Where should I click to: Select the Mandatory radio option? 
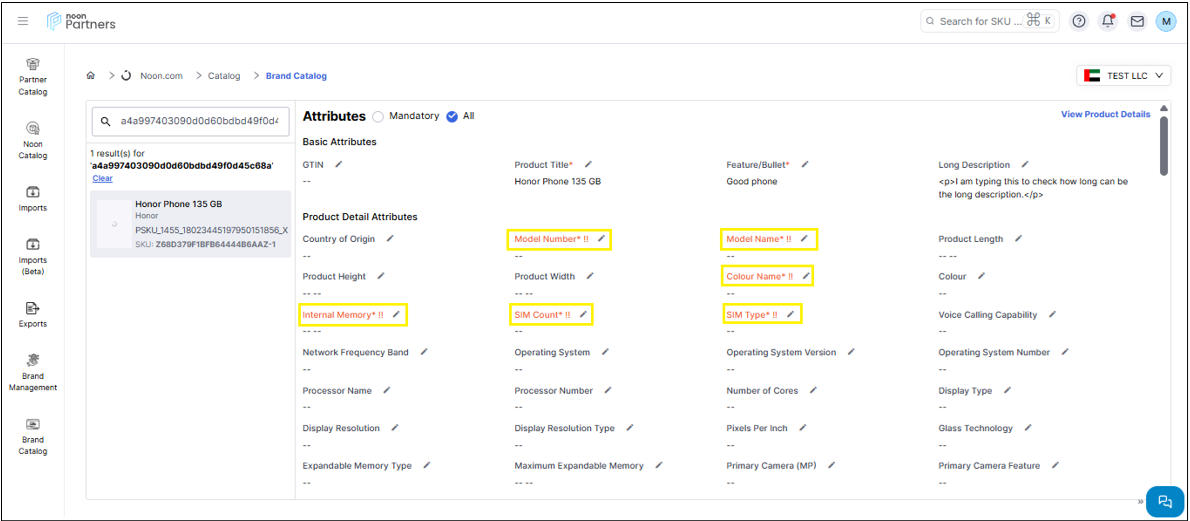[x=378, y=117]
